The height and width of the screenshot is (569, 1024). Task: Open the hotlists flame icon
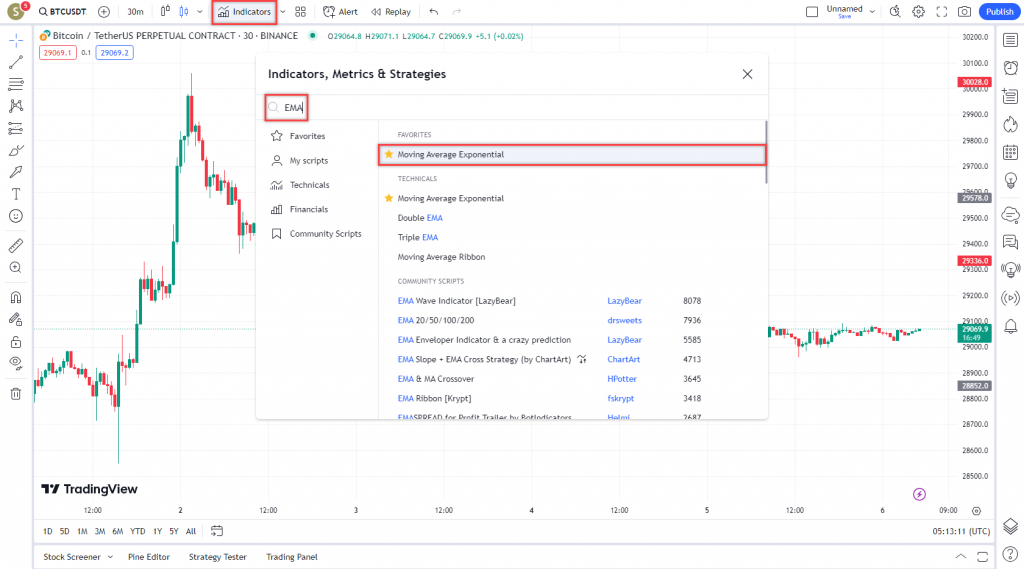[x=1010, y=124]
